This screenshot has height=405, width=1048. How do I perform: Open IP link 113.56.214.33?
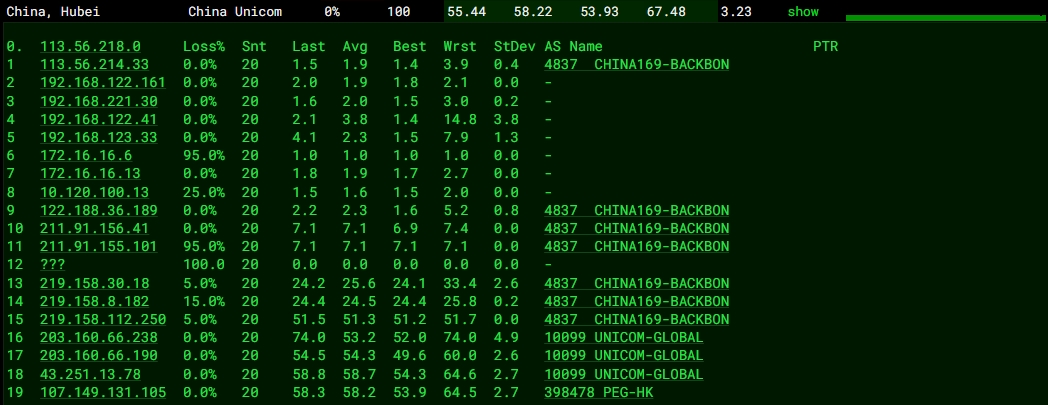point(94,65)
